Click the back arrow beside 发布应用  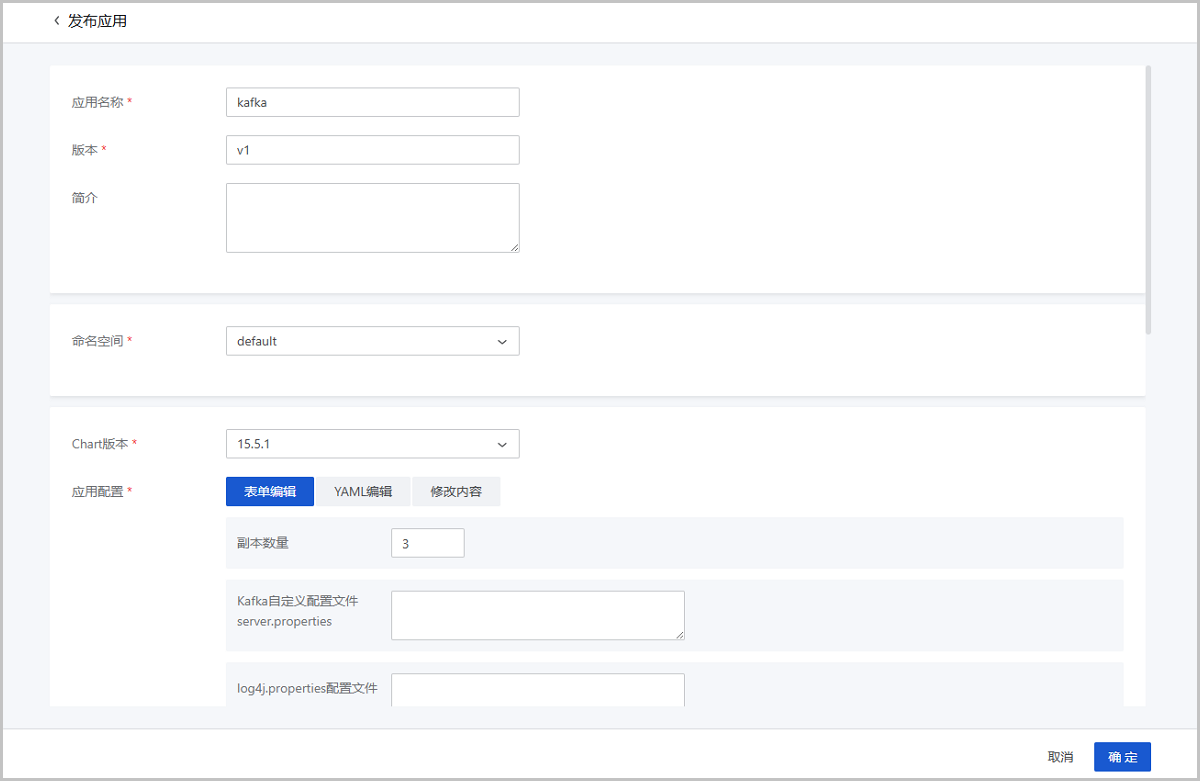click(x=57, y=21)
